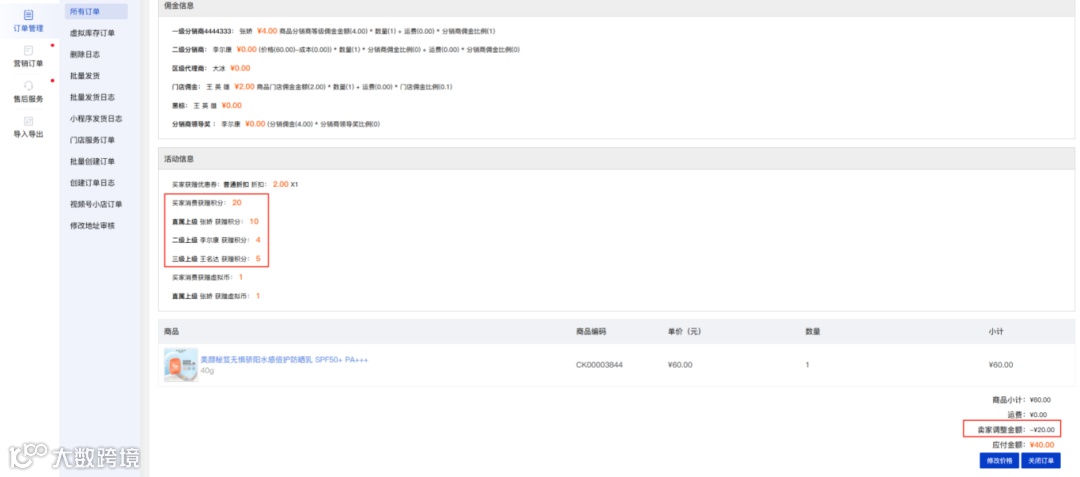Click the product weight text 40g
This screenshot has height=477, width=1080.
coord(207,370)
